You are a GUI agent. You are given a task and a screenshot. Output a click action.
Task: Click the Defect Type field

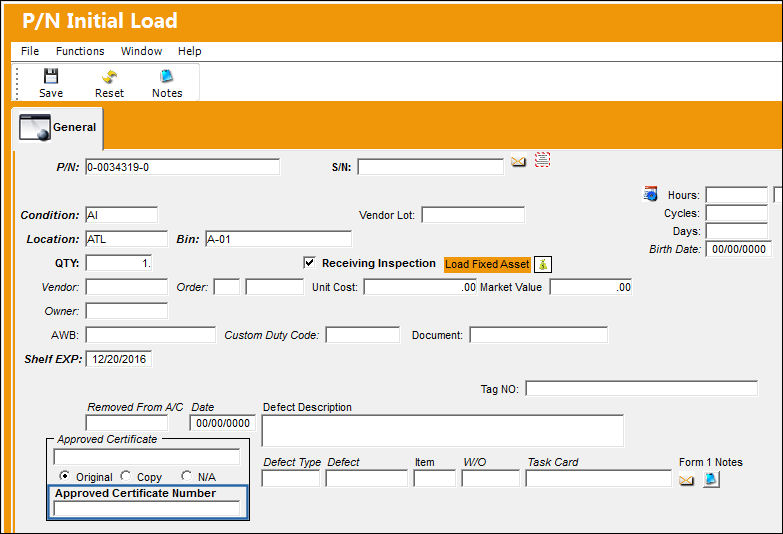[x=290, y=478]
